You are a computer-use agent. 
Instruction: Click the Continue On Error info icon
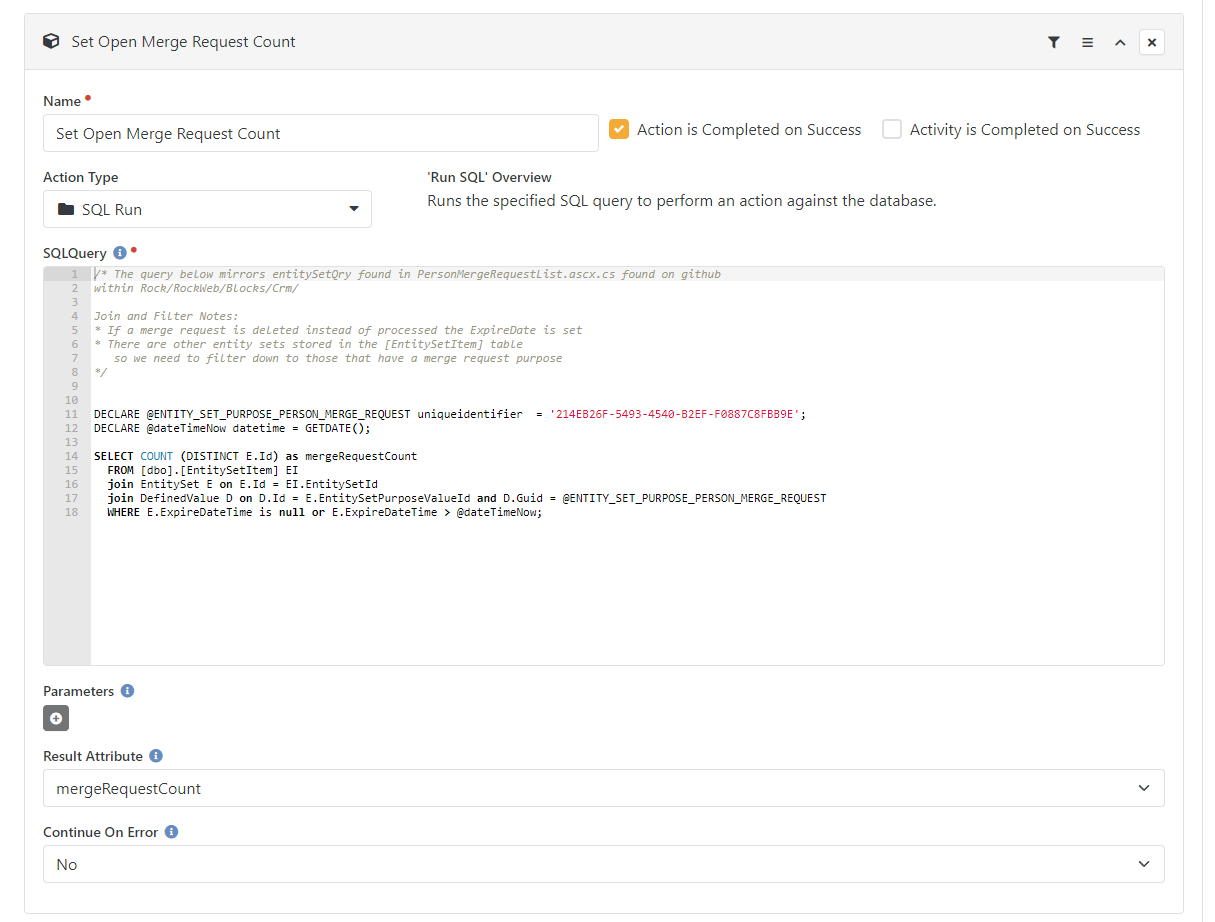coord(171,832)
